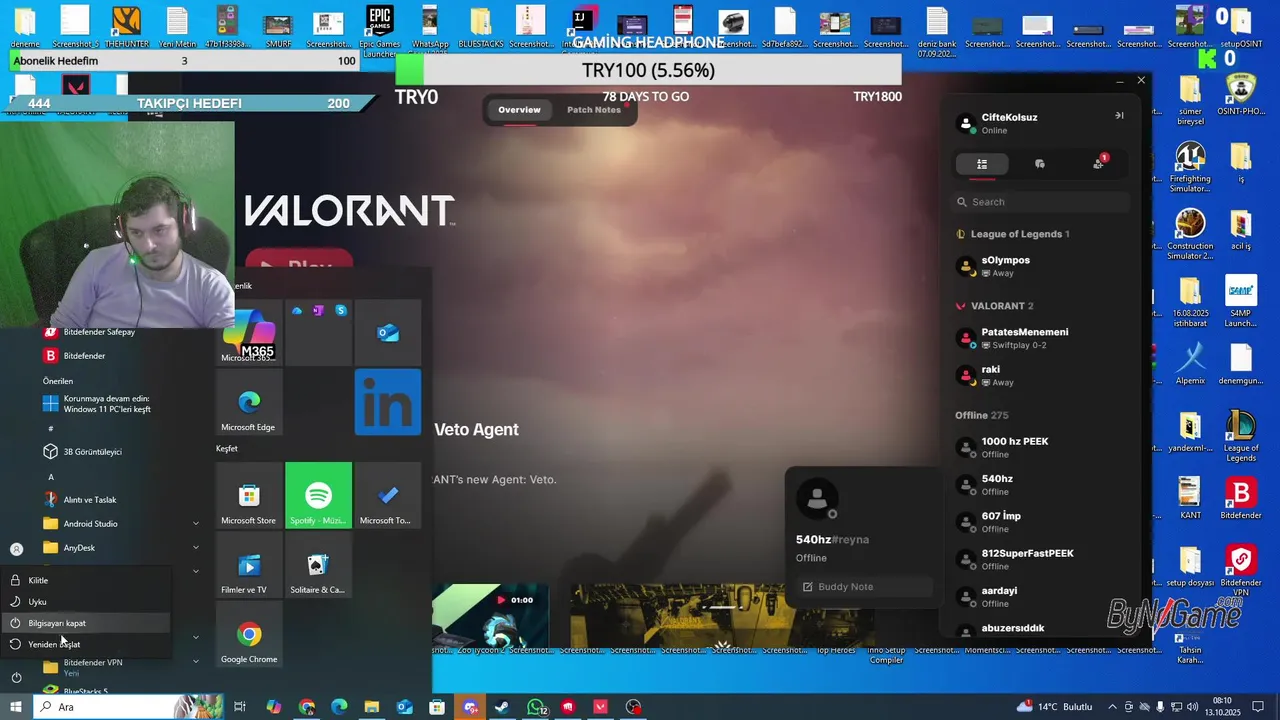1280x720 pixels.
Task: Open Task View on the taskbar
Action: click(240, 707)
